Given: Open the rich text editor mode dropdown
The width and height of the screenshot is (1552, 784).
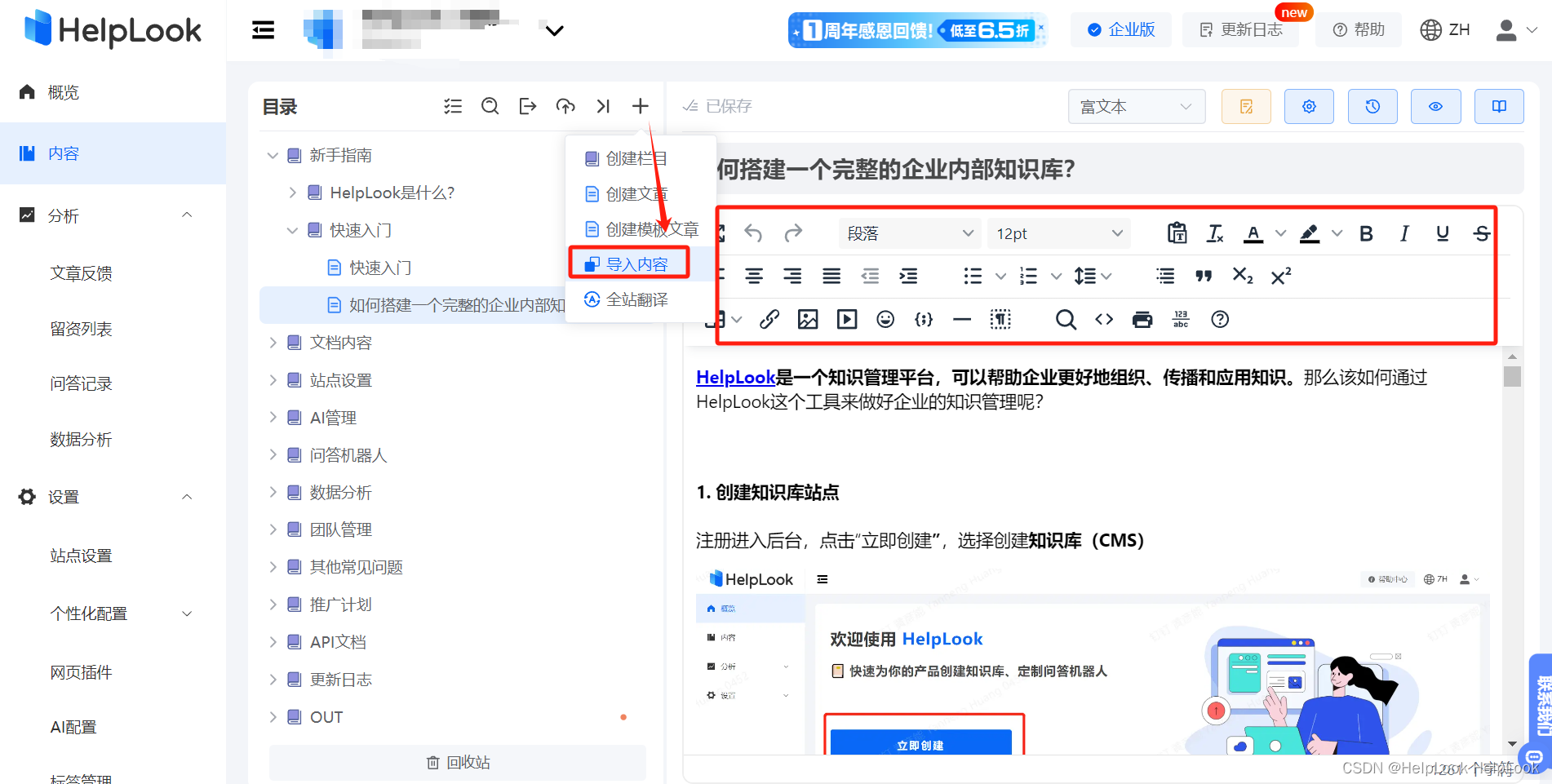Looking at the screenshot, I should [1136, 107].
